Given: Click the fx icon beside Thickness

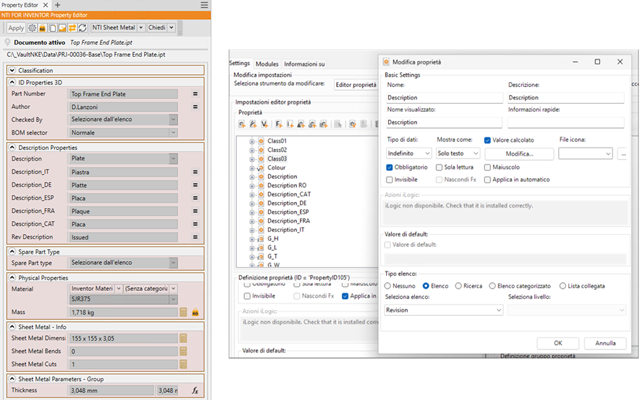Looking at the screenshot, I should pyautogui.click(x=197, y=389).
